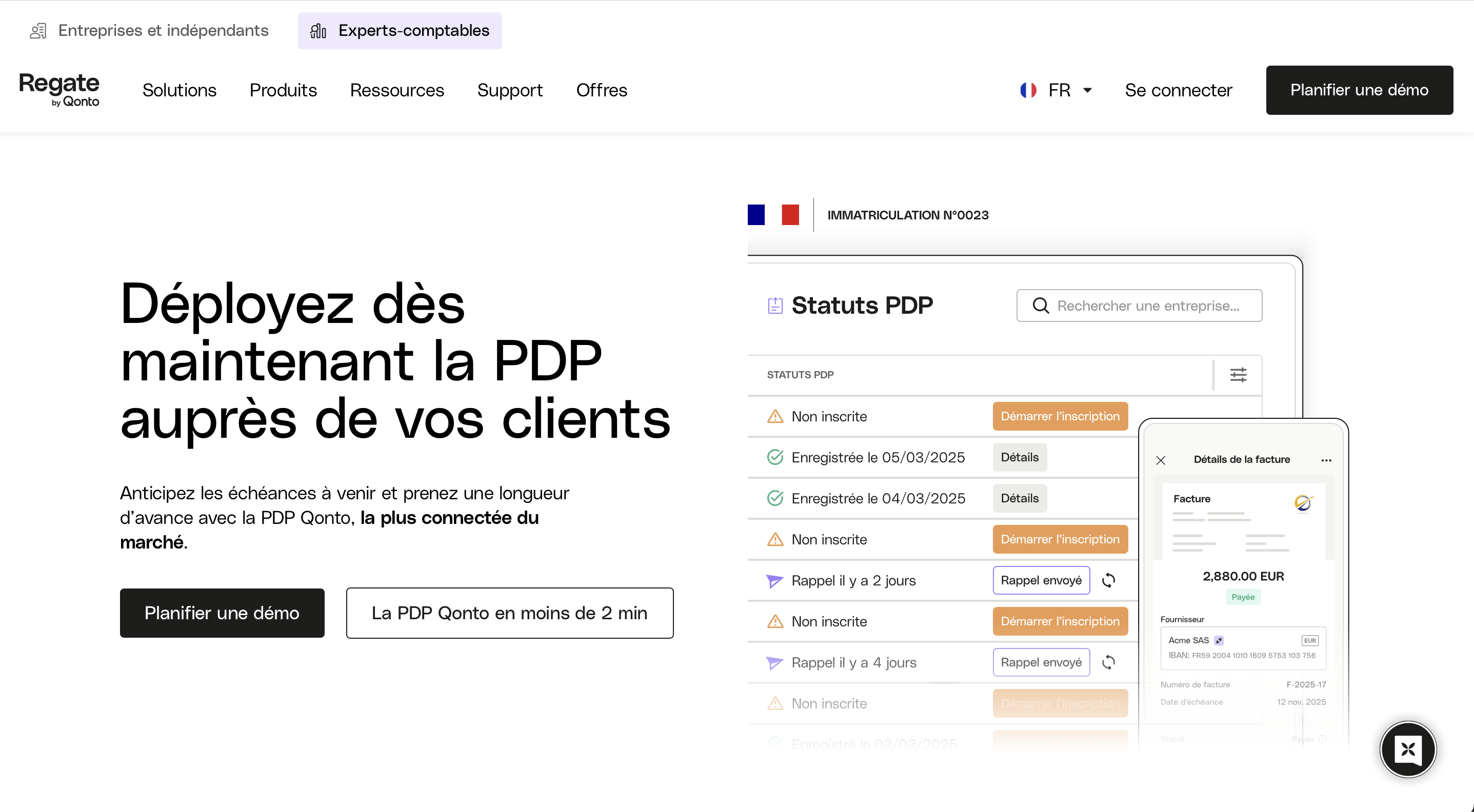Click refresh icon on Rappel il y a 4 jours row
The image size is (1474, 812).
1108,663
